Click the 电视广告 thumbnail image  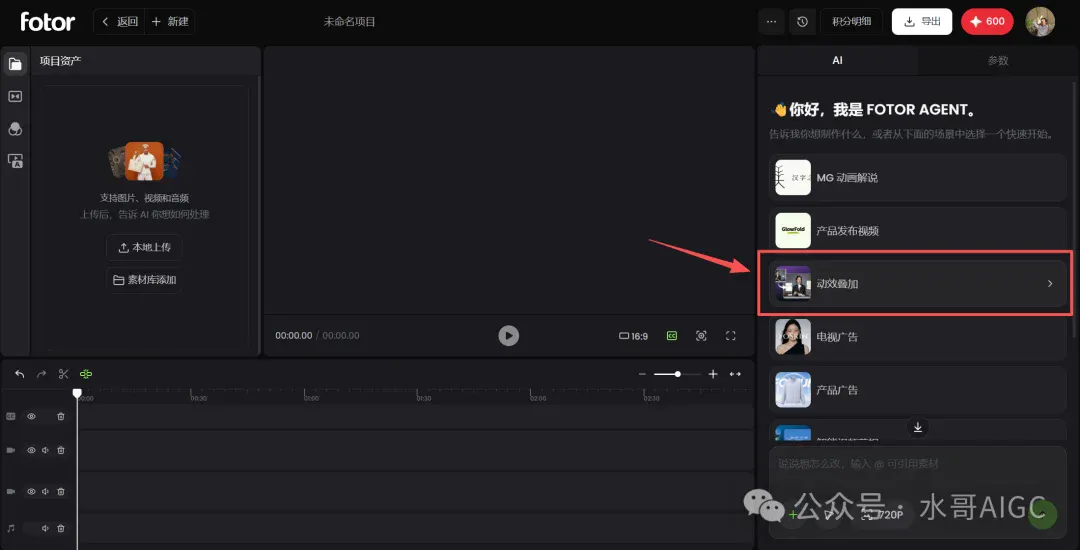click(793, 337)
